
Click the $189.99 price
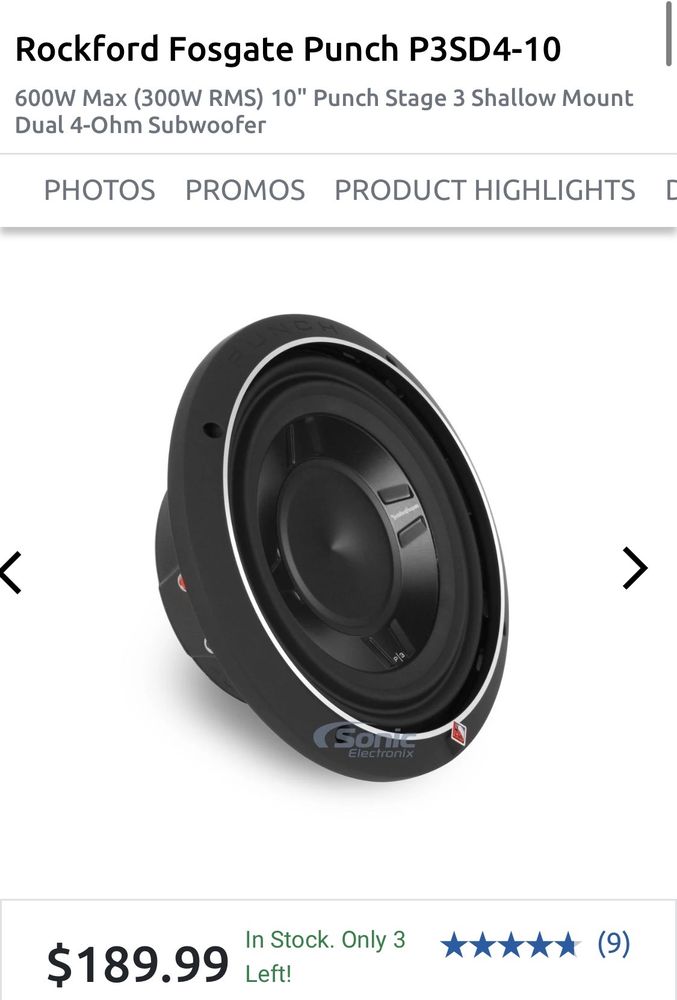click(137, 963)
